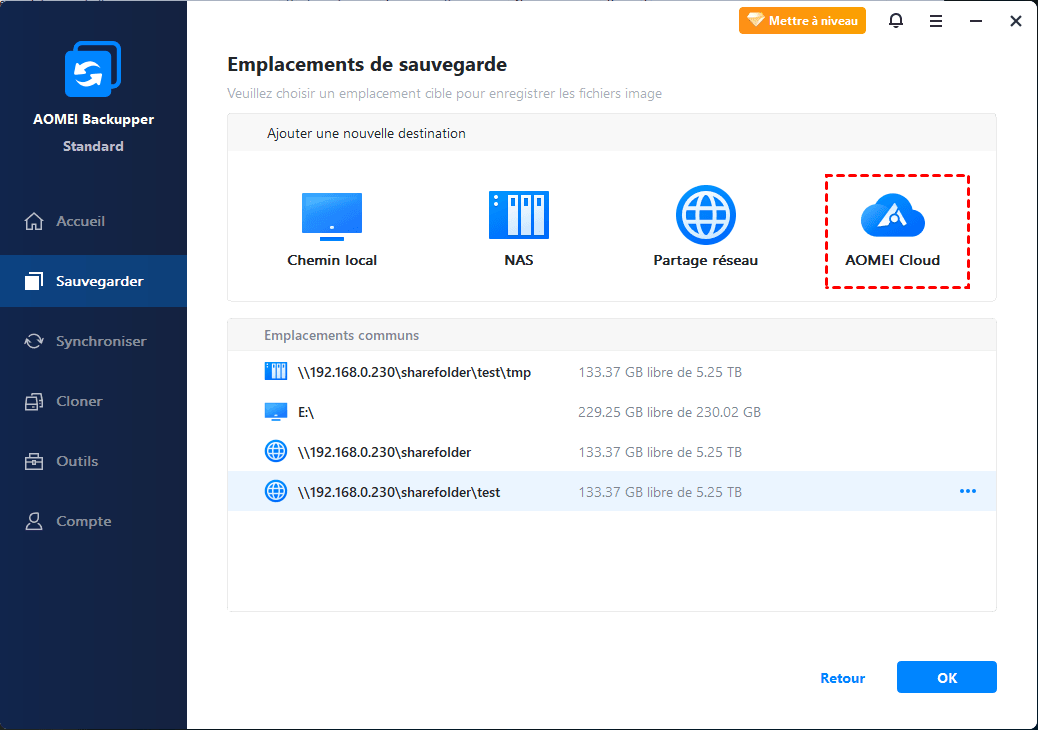Image resolution: width=1038 pixels, height=730 pixels.
Task: Open the Compte section
Action: click(93, 521)
